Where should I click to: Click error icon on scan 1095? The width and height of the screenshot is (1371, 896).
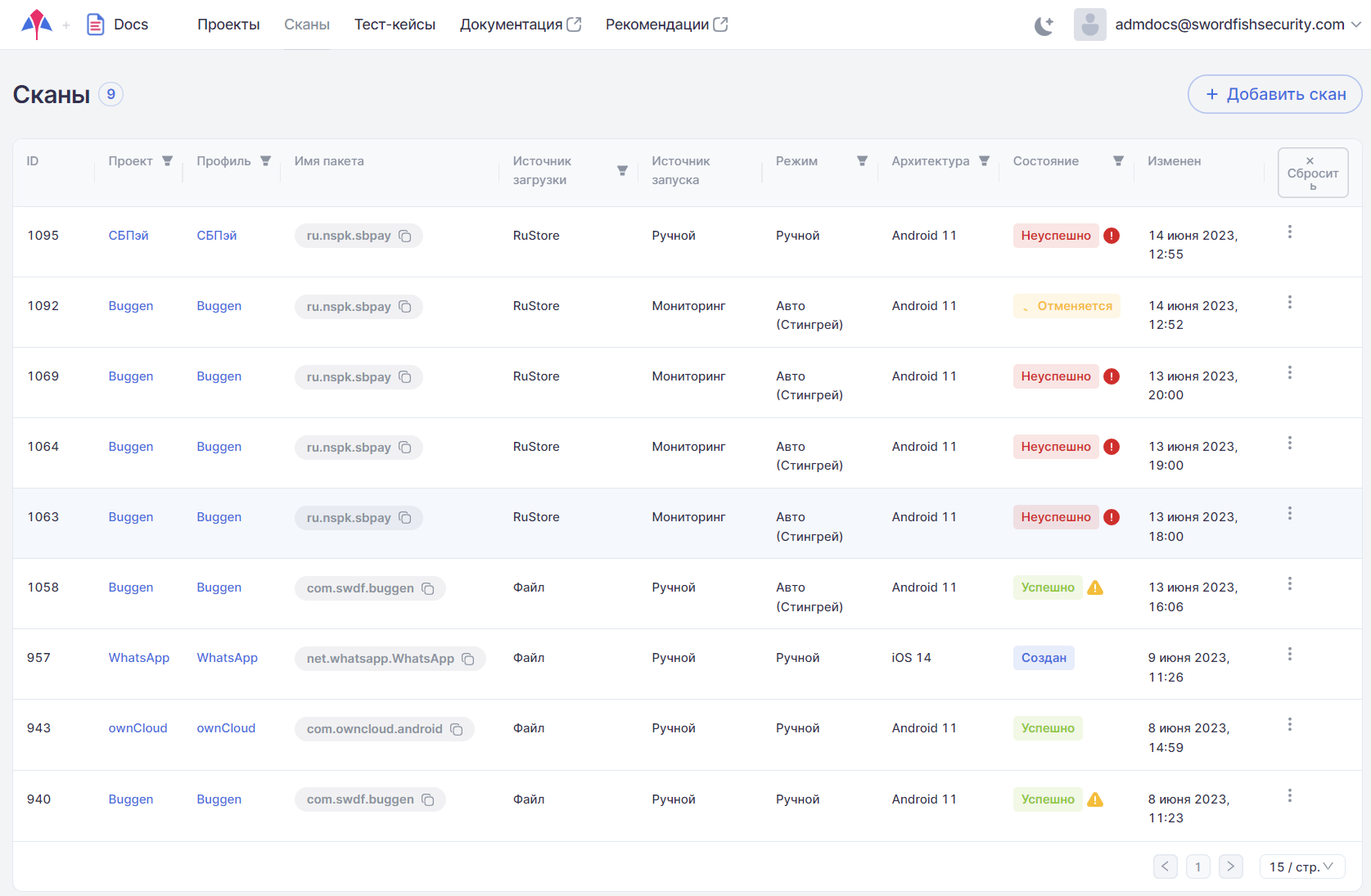point(1112,236)
